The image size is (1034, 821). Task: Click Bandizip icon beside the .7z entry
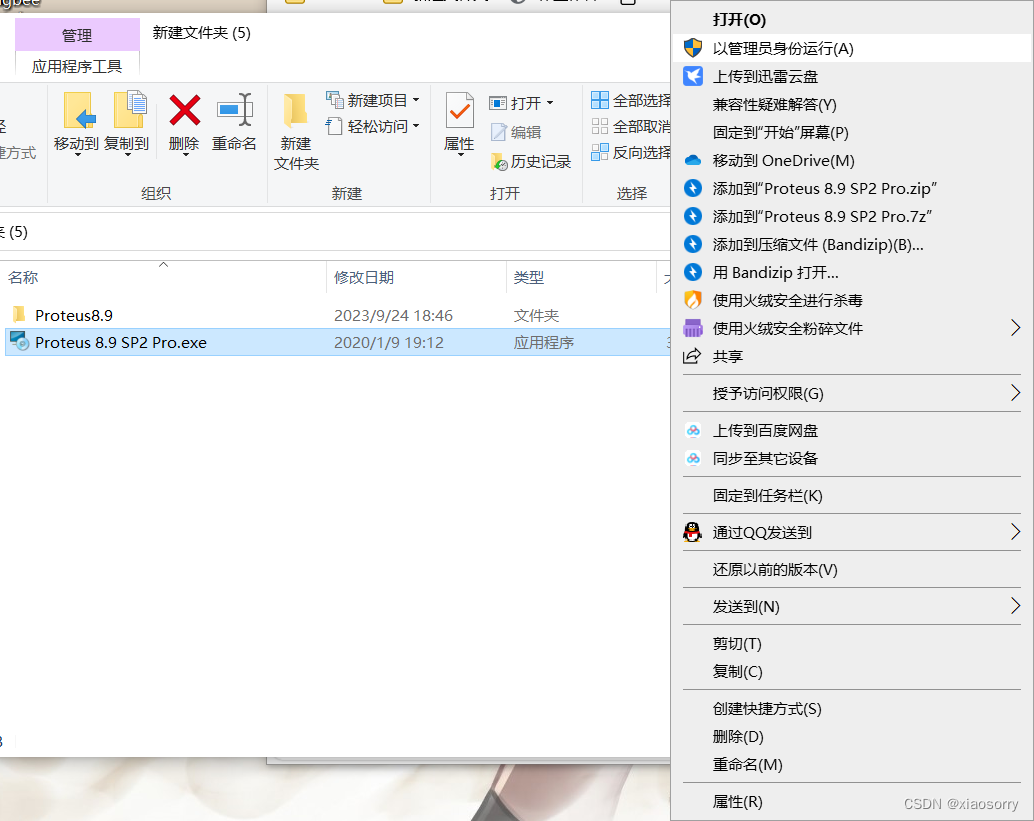(x=692, y=216)
